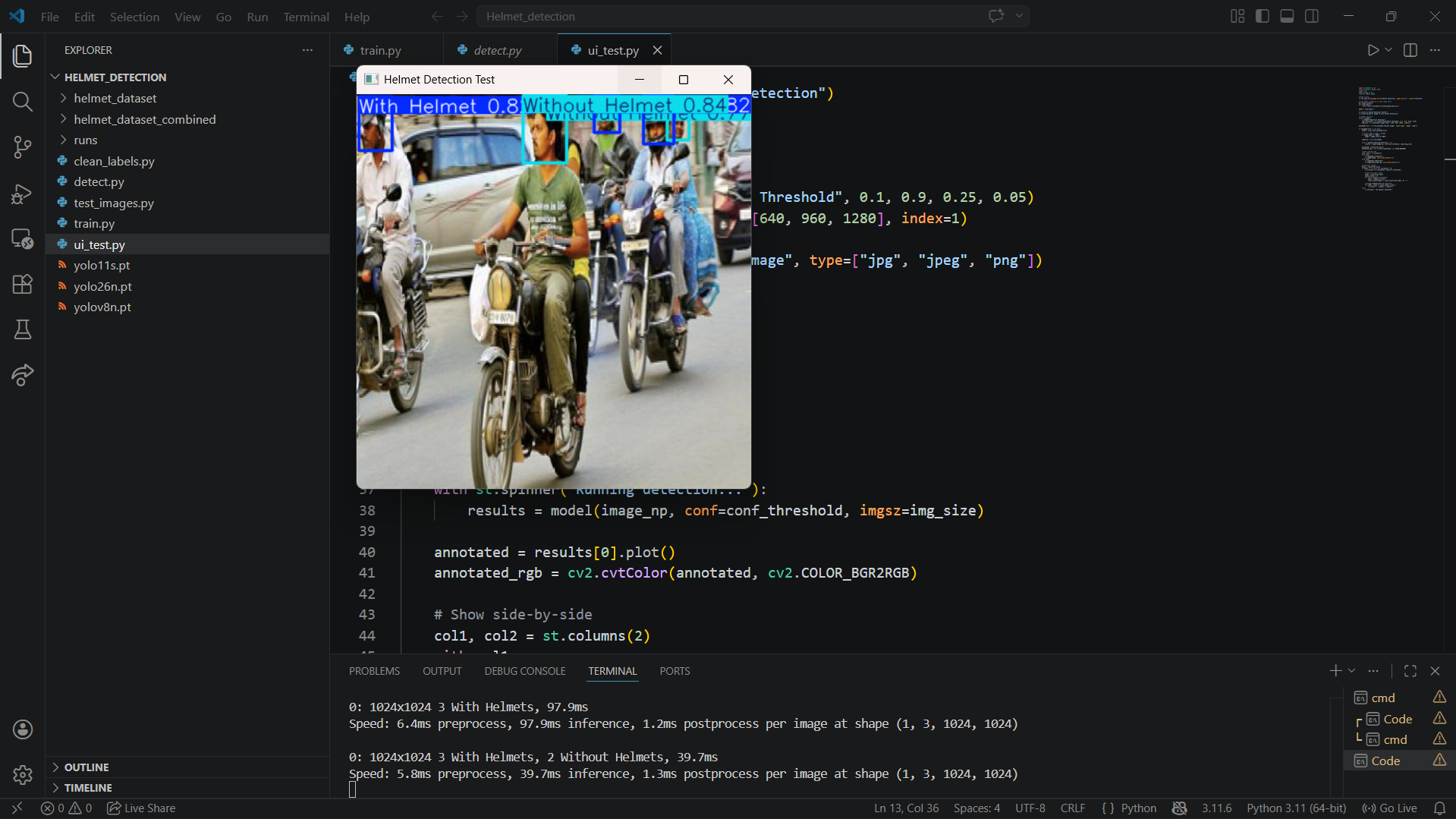This screenshot has width=1456, height=819.
Task: Open yolov8n.pt in the explorer
Action: (x=102, y=307)
